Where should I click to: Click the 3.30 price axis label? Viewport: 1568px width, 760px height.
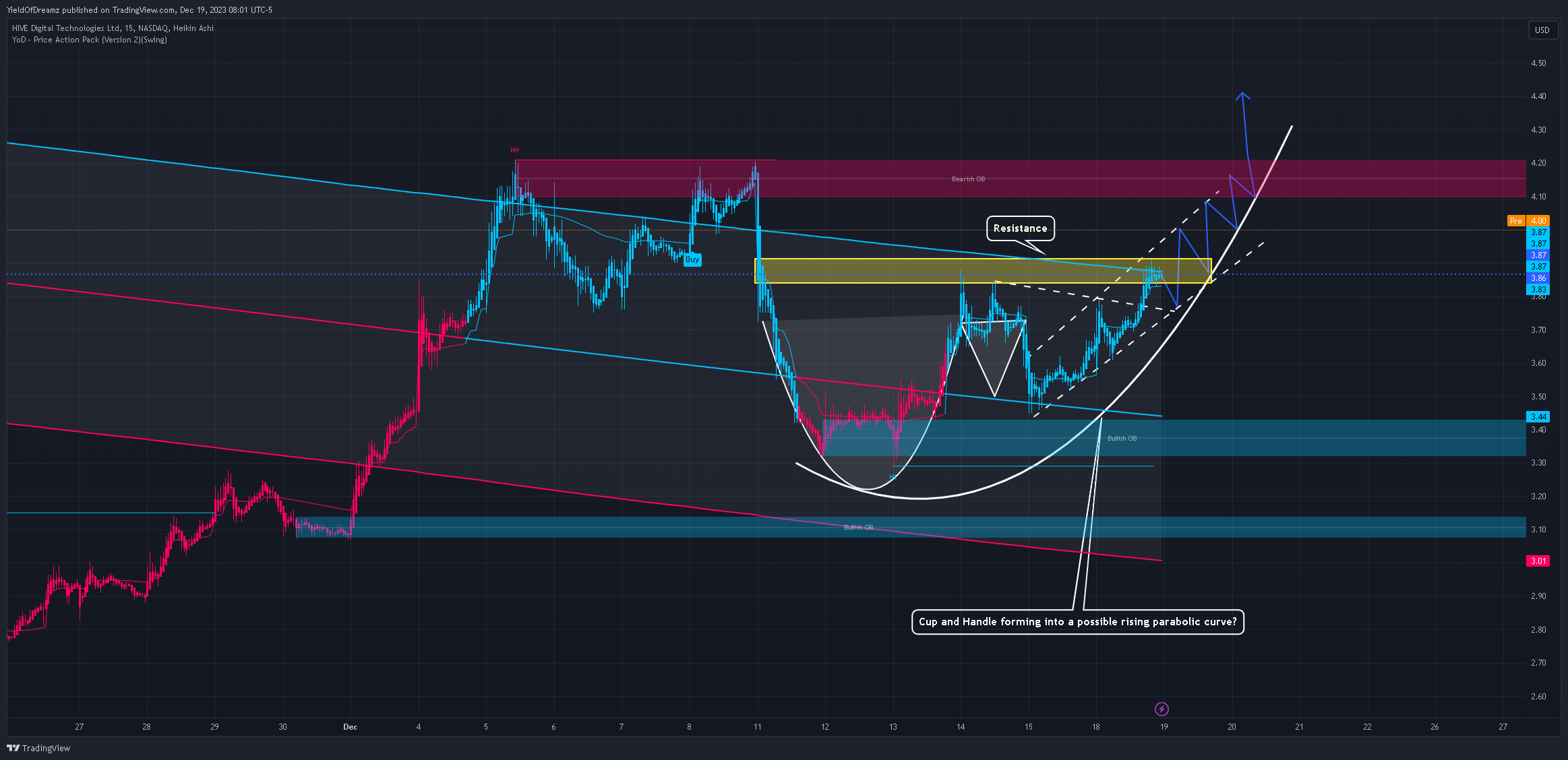click(x=1538, y=463)
